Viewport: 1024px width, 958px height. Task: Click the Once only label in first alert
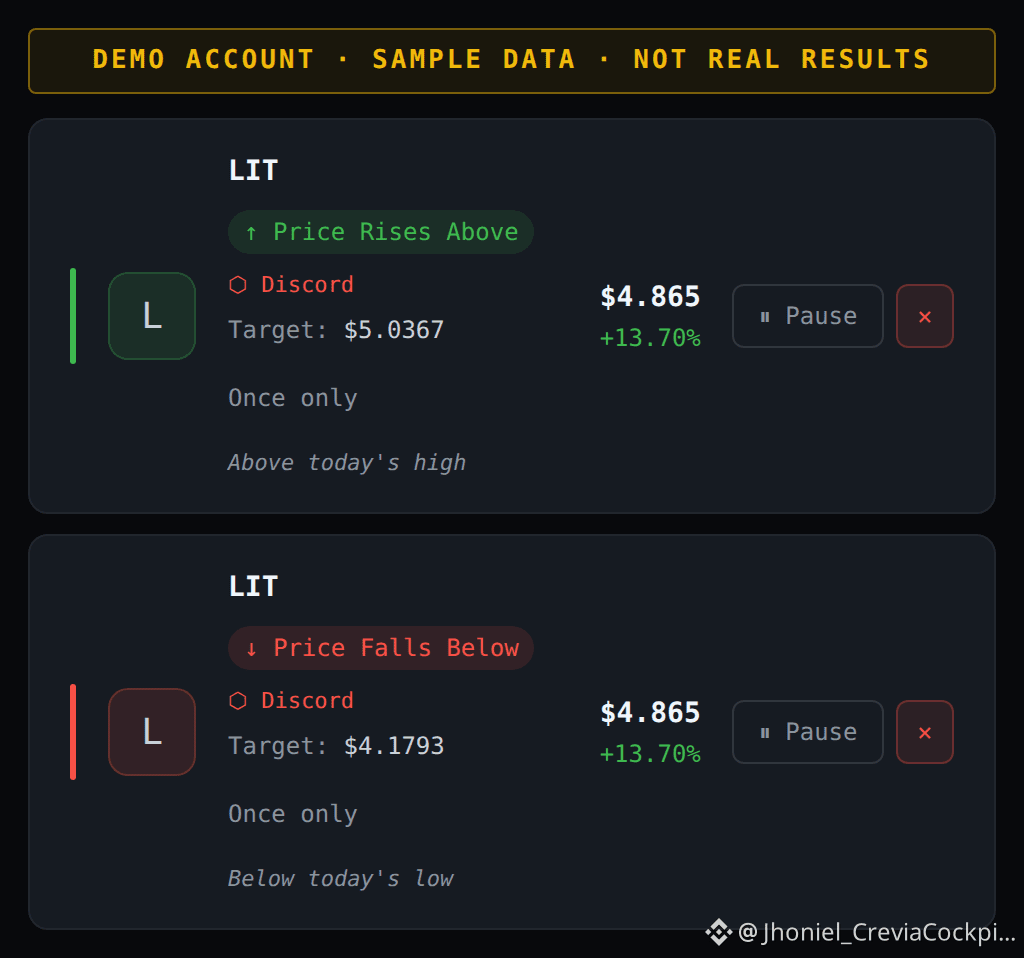(293, 398)
